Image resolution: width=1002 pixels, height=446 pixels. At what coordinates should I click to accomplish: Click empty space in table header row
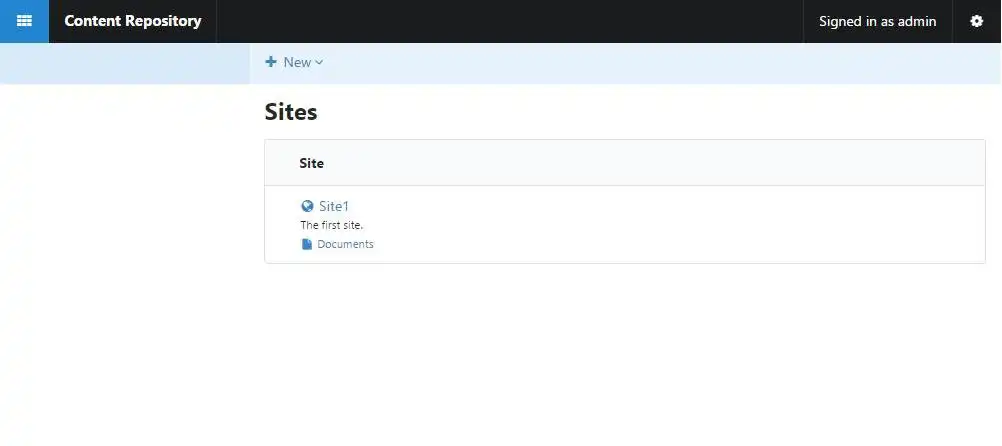650,163
